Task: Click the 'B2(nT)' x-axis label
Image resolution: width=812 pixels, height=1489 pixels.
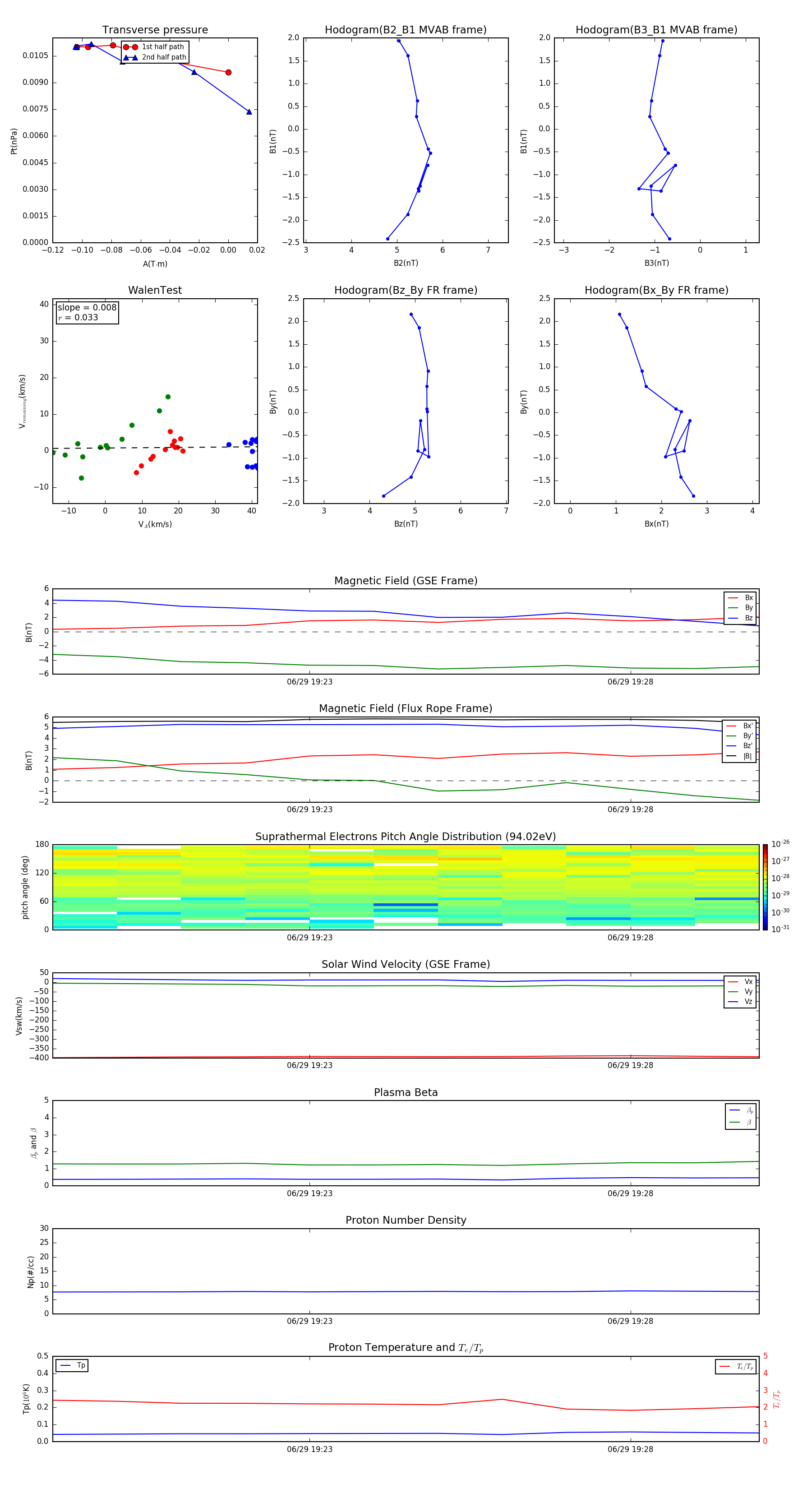Action: [406, 263]
